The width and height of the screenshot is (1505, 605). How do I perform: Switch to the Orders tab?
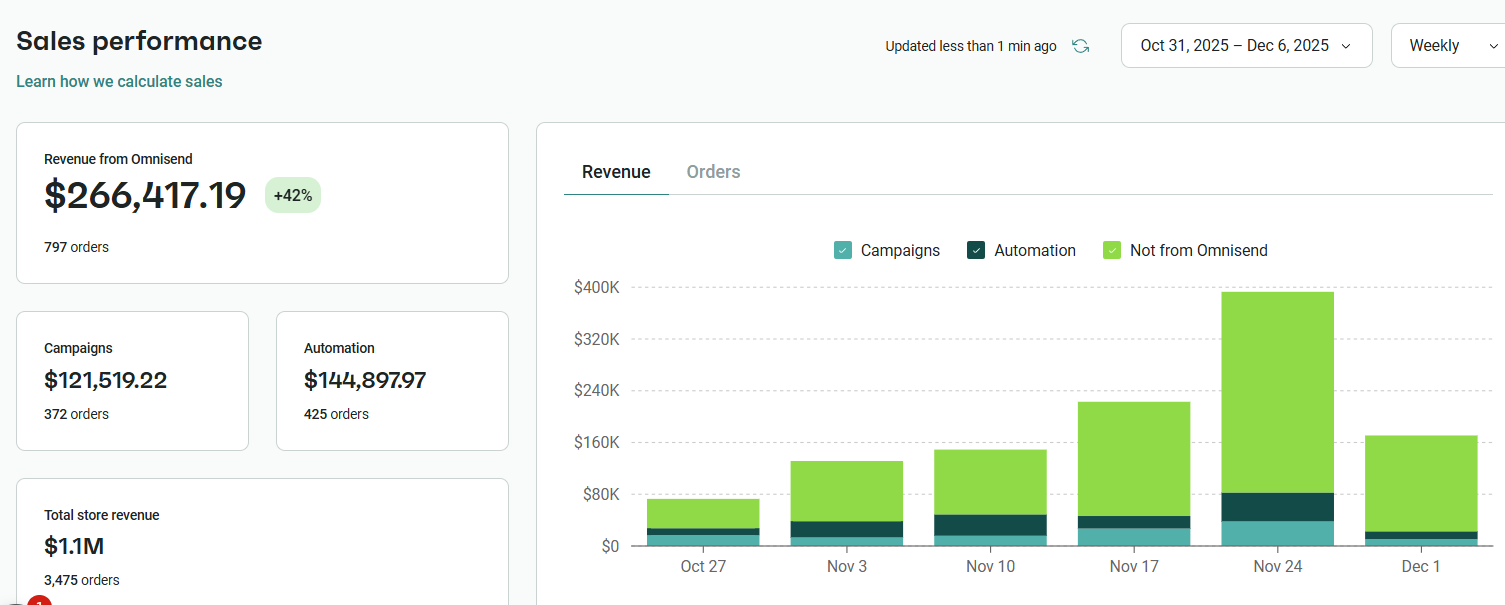click(x=713, y=171)
